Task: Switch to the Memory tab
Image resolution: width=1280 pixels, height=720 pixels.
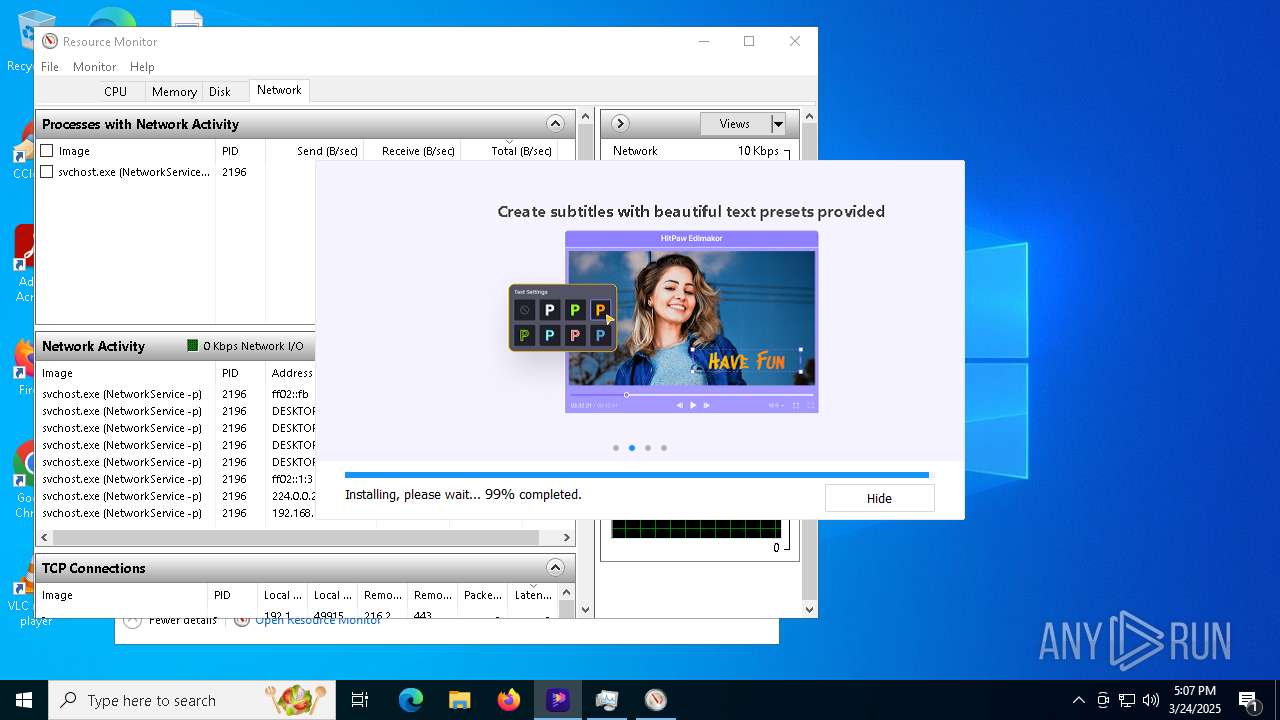Action: pyautogui.click(x=174, y=91)
